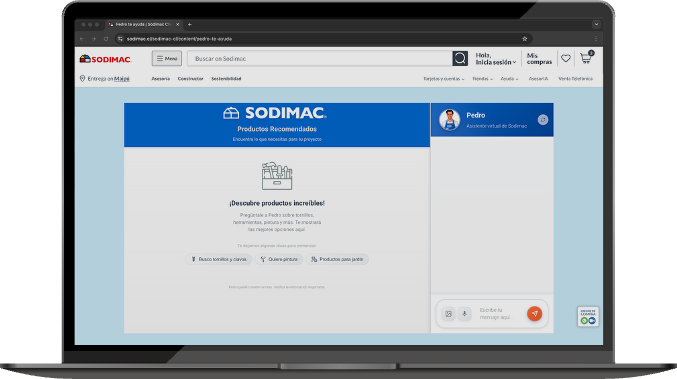Expand the Tiendas dropdown
Image resolution: width=677 pixels, height=379 pixels.
pyautogui.click(x=482, y=79)
